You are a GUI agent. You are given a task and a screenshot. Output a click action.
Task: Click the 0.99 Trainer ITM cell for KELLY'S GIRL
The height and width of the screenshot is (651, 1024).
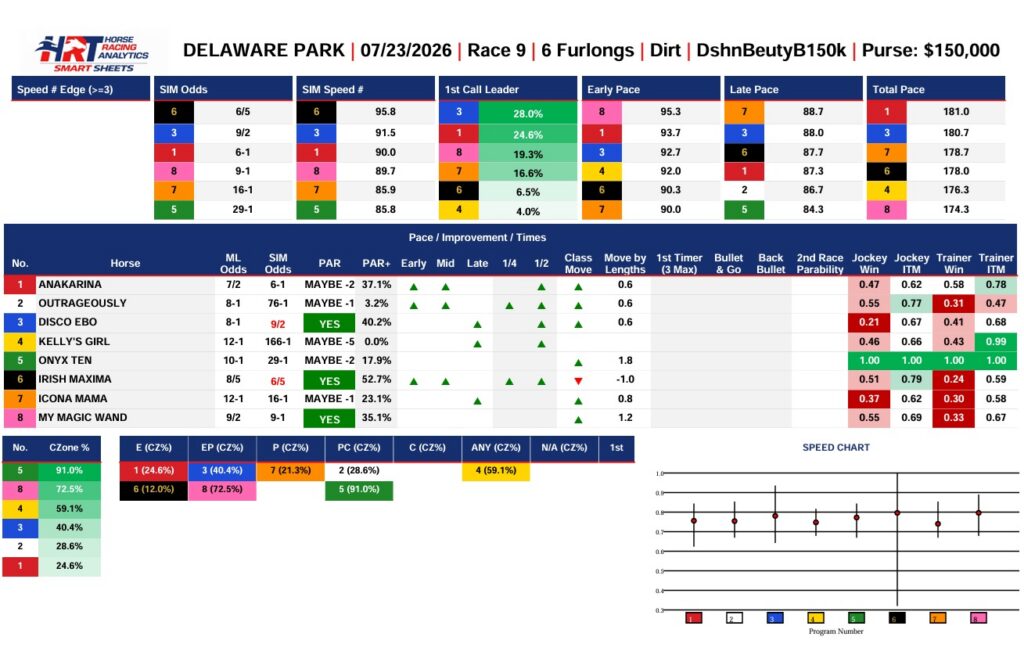click(996, 341)
